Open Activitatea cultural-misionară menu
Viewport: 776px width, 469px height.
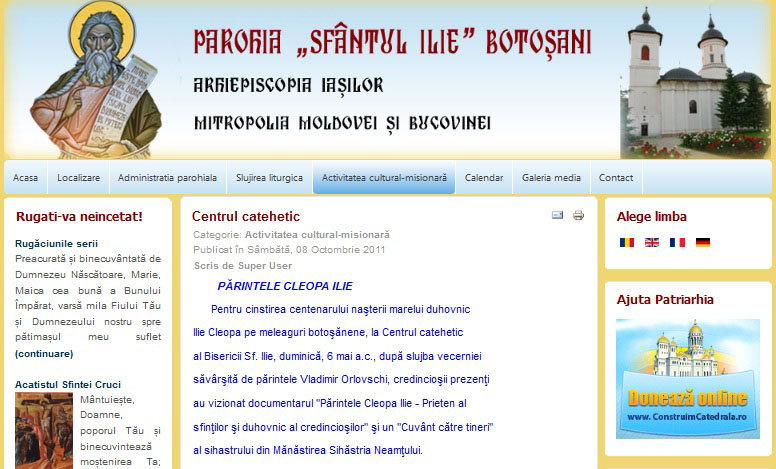coord(384,177)
